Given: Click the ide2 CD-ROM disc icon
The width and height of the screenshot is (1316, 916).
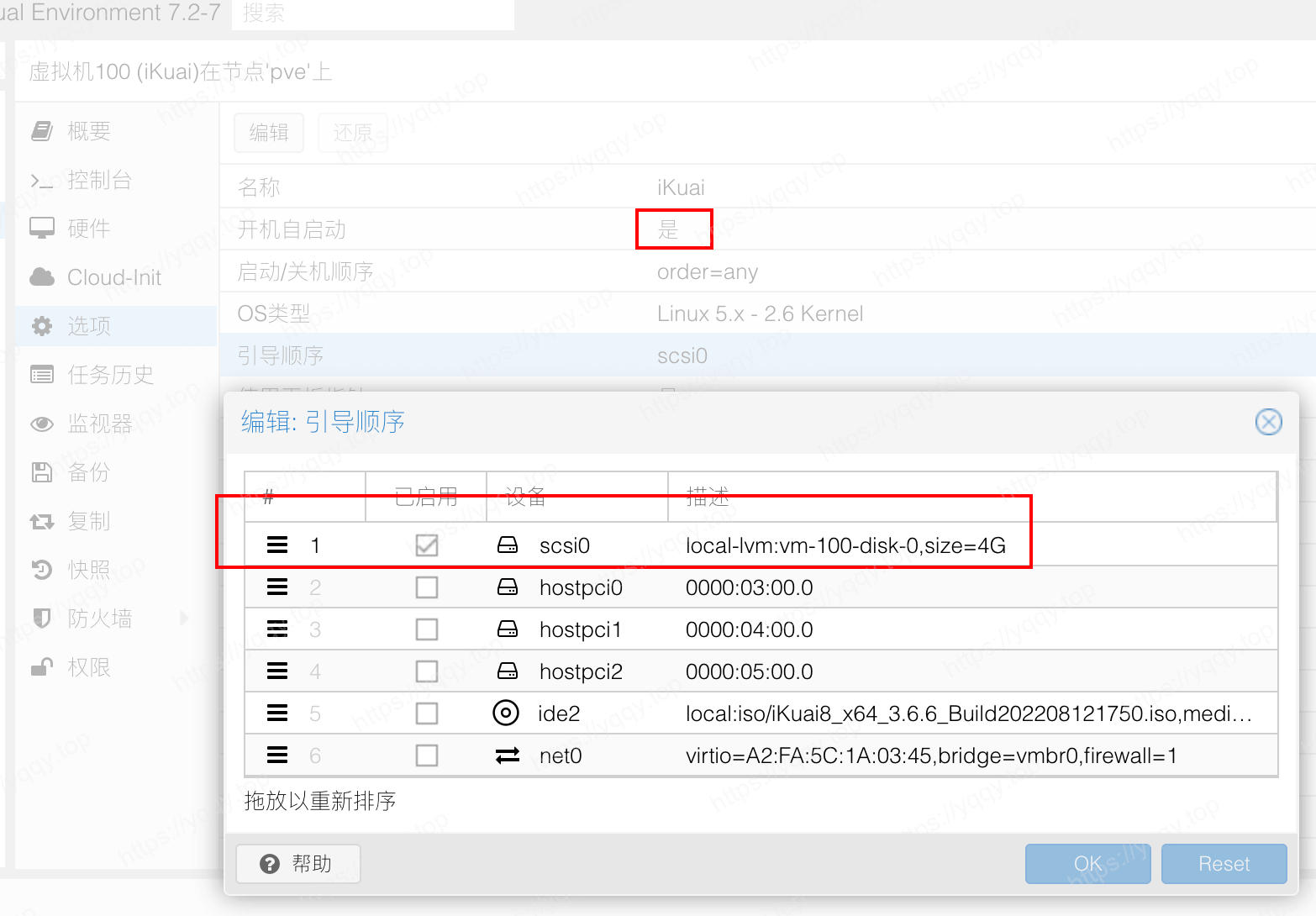Looking at the screenshot, I should click(506, 713).
